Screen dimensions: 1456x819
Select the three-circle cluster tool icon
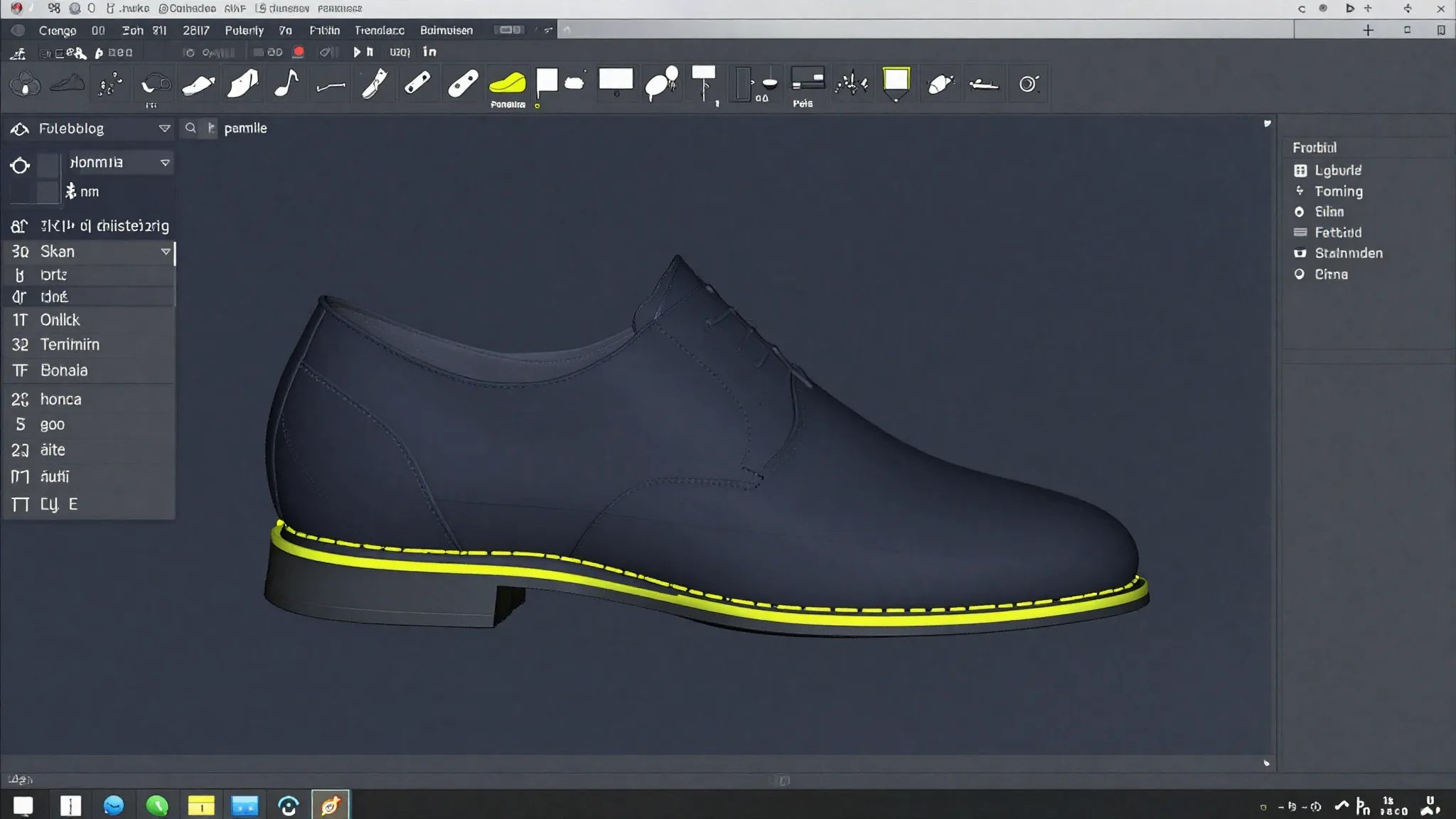[25, 85]
